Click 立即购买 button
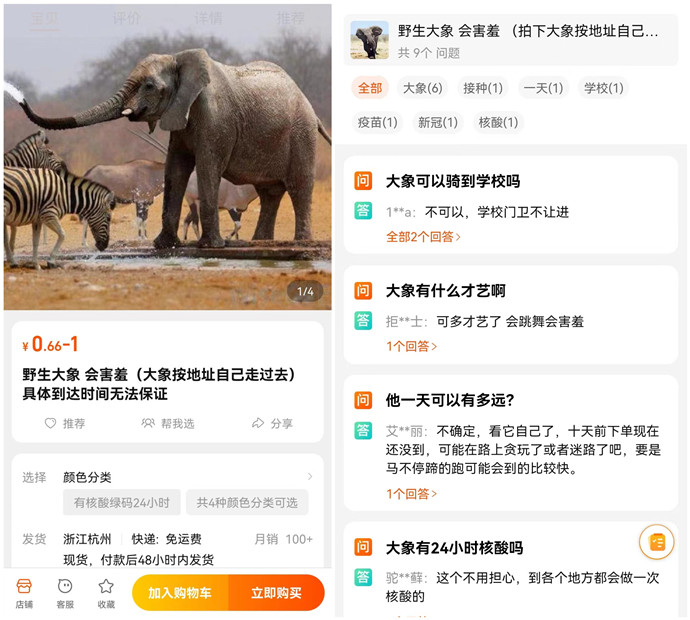Viewport: 690px width, 620px height. [276, 593]
